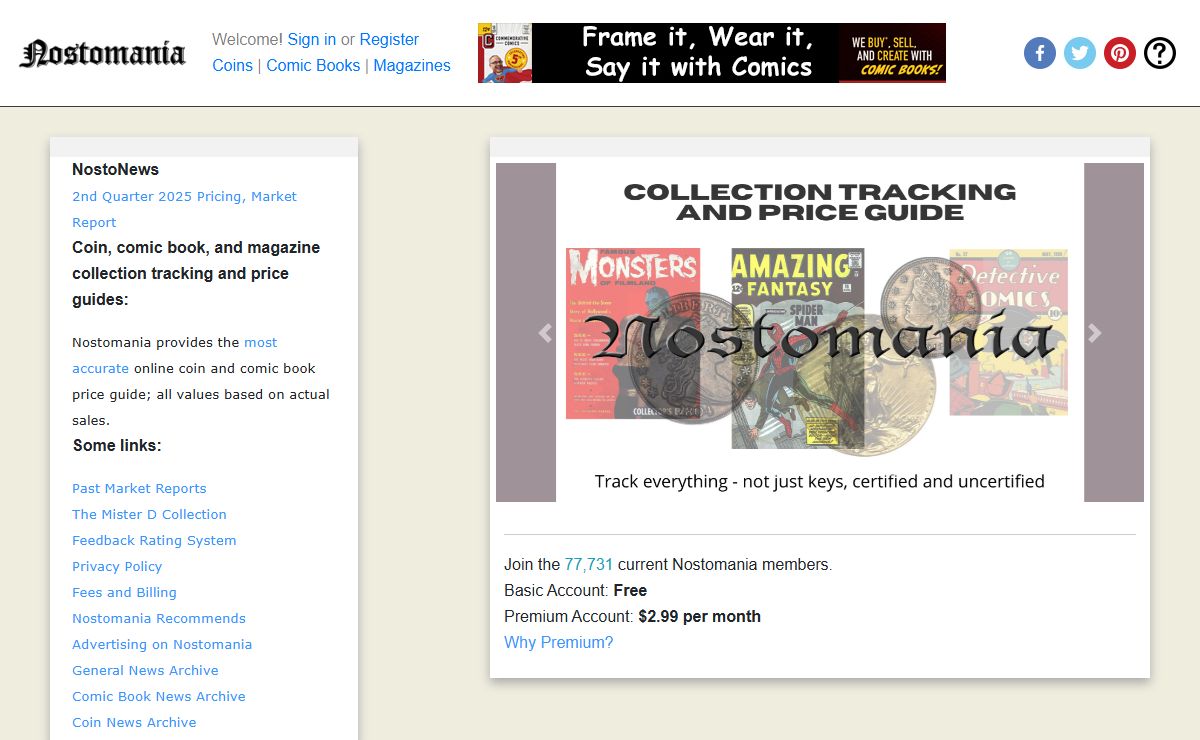This screenshot has width=1200, height=740.
Task: Open the Pinterest share icon
Action: point(1120,53)
